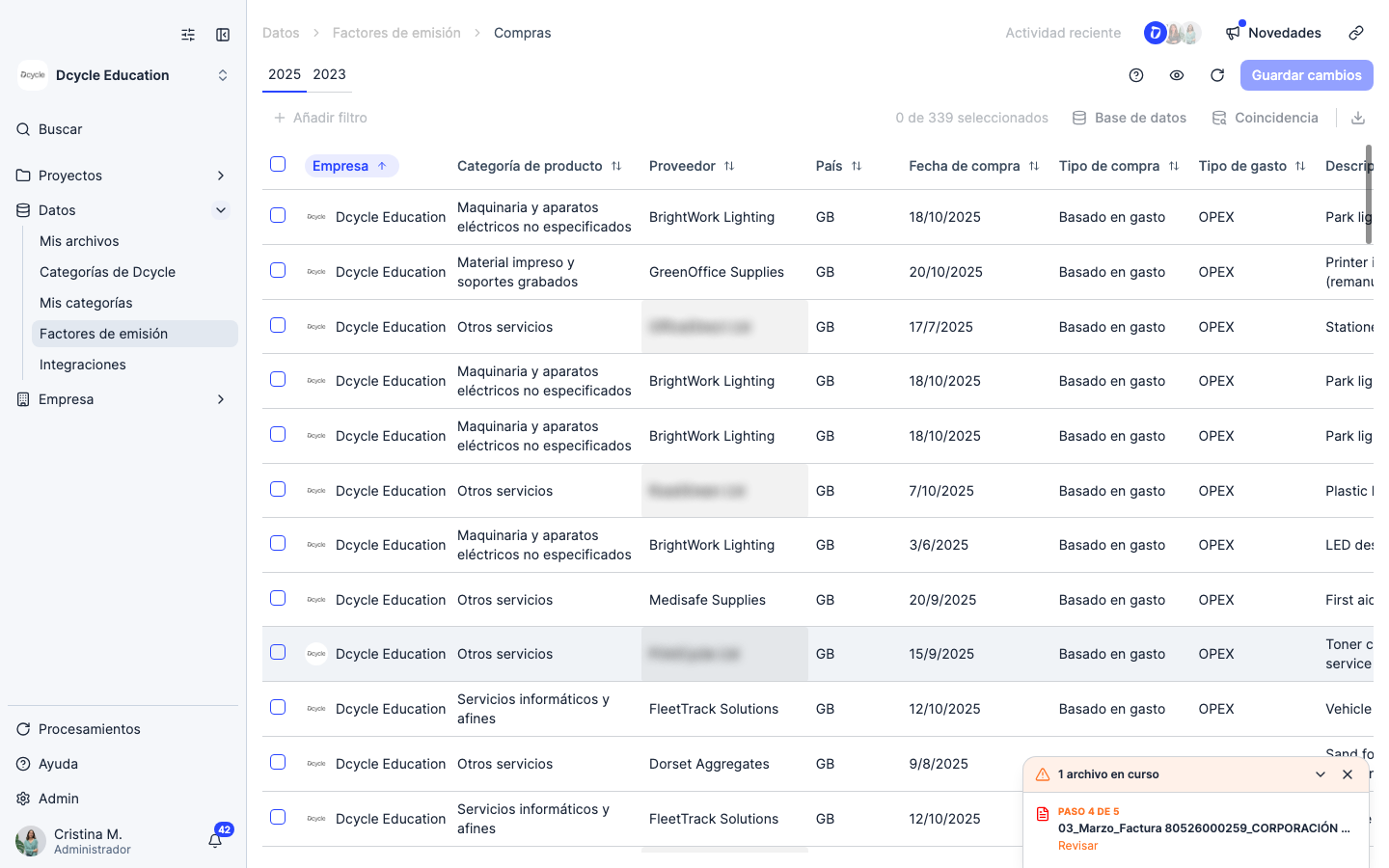This screenshot has height=868, width=1389.
Task: Check the row dated 7/10/2025
Action: tap(278, 489)
